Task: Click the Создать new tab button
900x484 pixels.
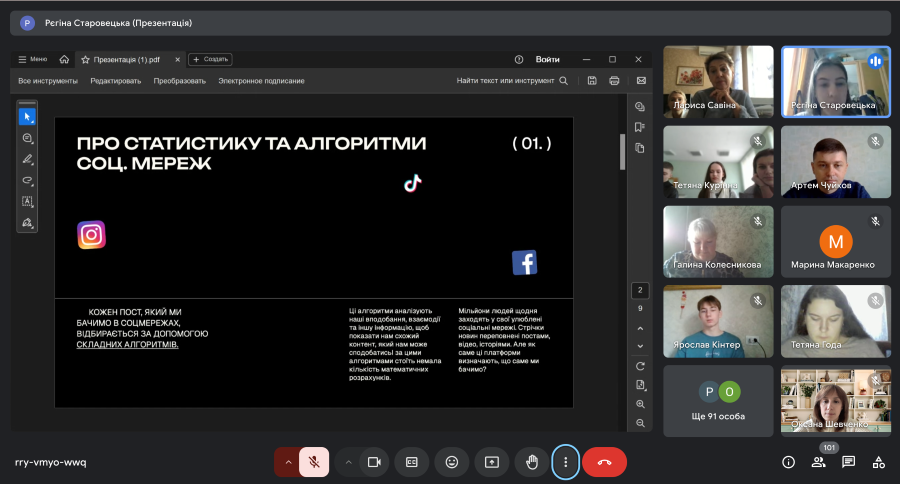Action: point(211,59)
